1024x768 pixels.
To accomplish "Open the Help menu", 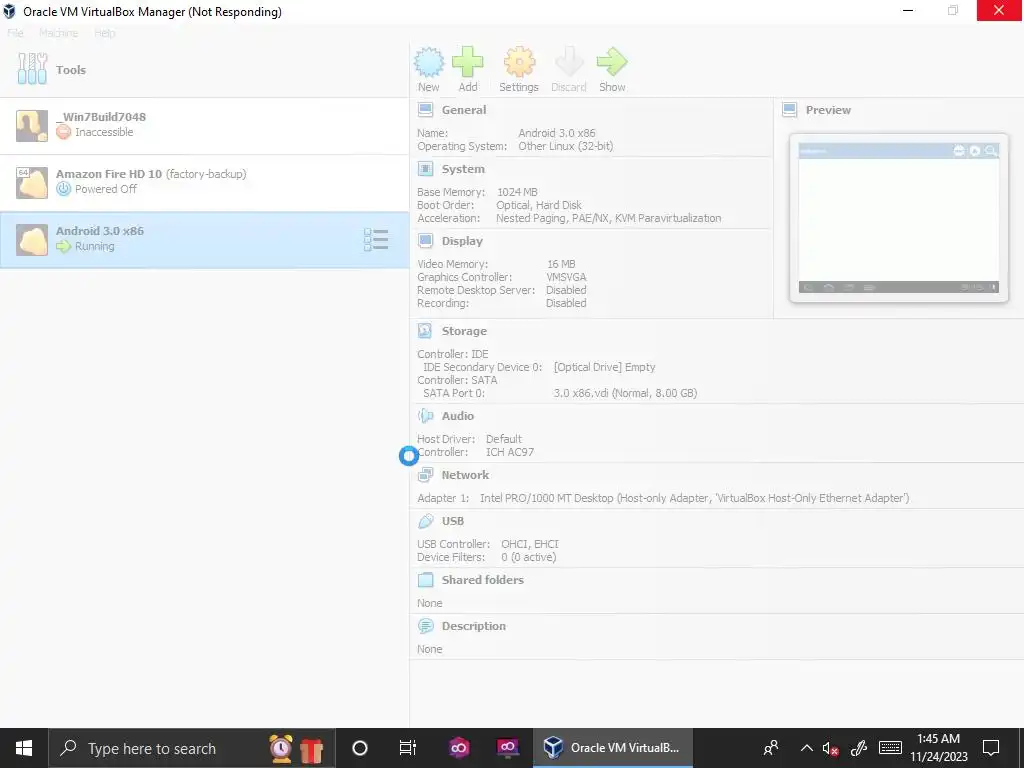I will (x=104, y=33).
